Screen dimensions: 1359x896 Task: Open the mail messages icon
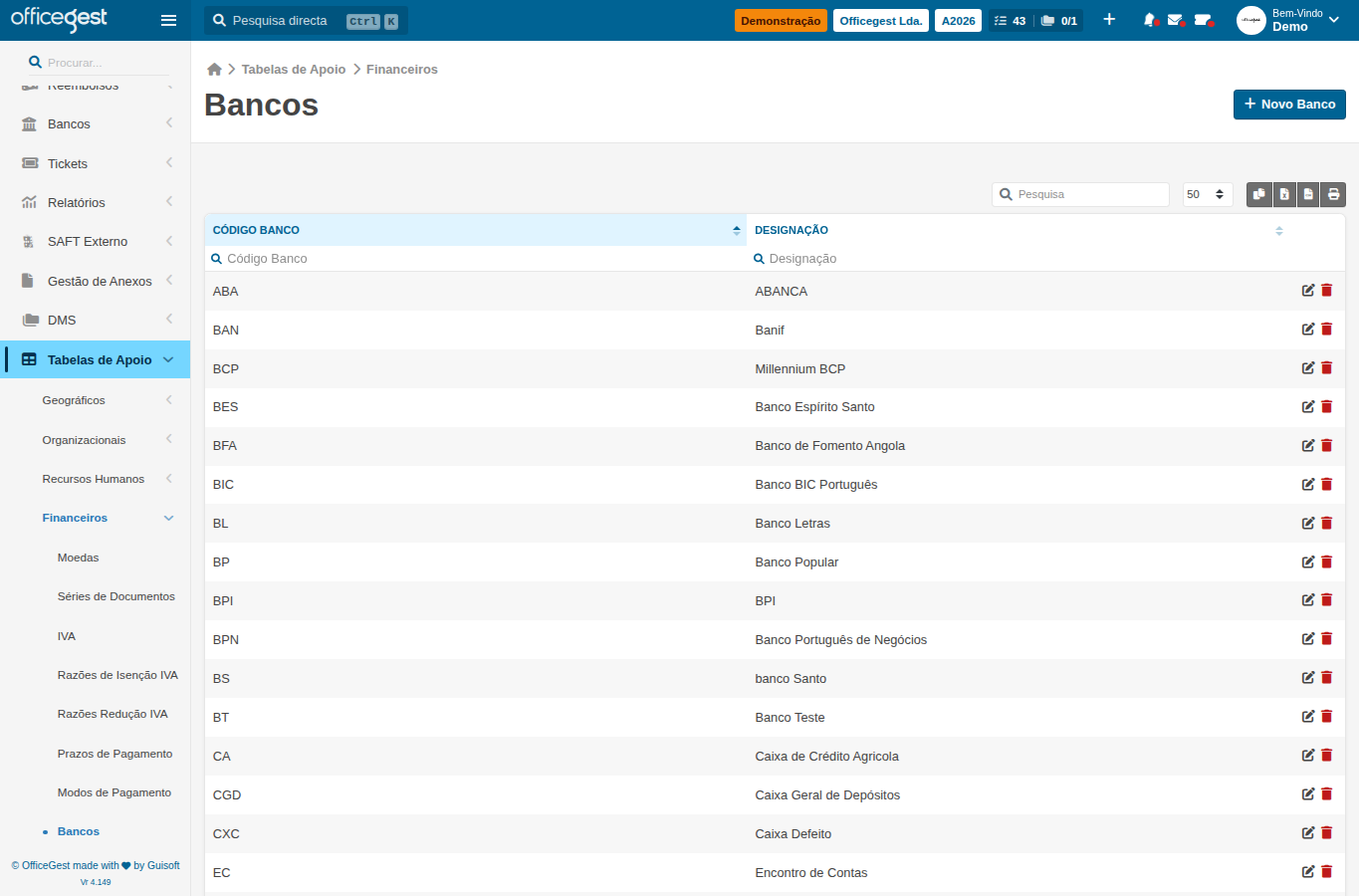(1176, 20)
